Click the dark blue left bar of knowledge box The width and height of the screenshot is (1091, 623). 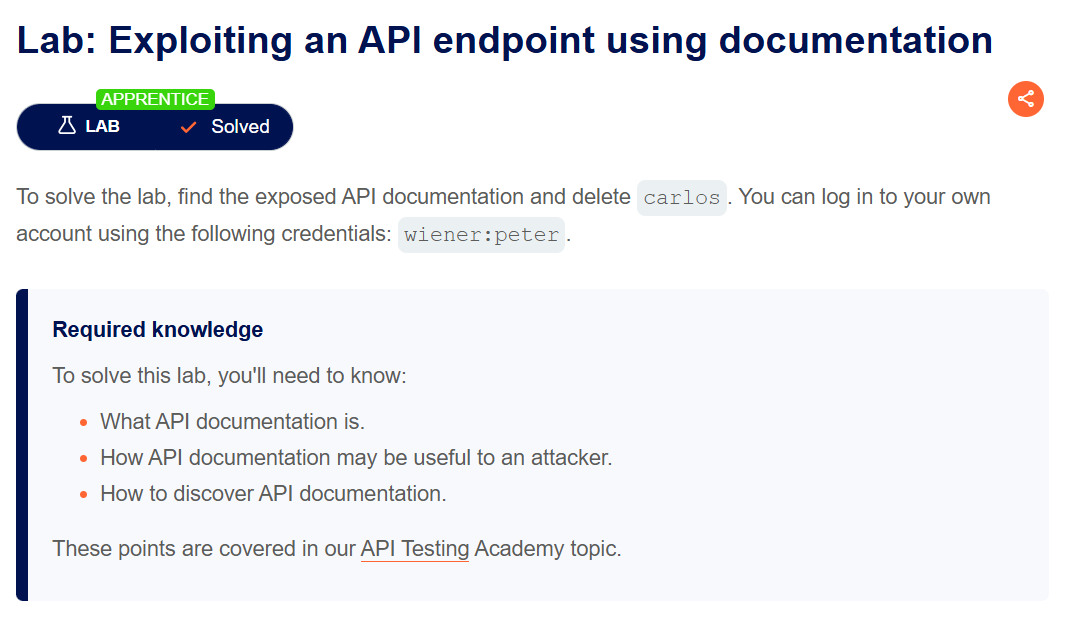[x=22, y=445]
